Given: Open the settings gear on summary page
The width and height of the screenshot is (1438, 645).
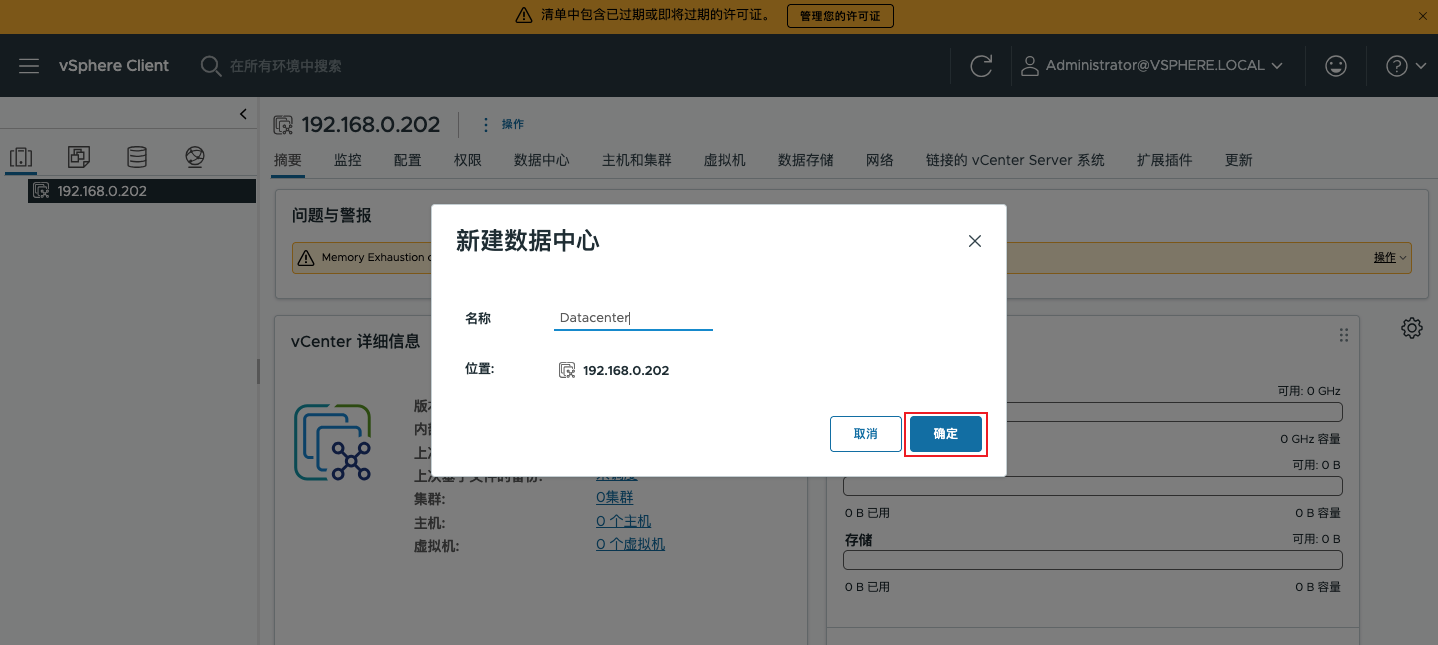Looking at the screenshot, I should coord(1412,328).
